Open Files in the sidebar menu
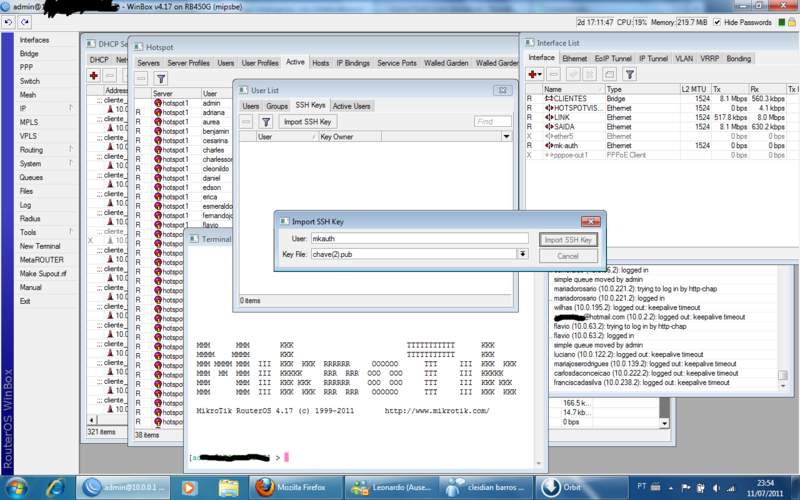The height and width of the screenshot is (500, 800). (x=27, y=191)
